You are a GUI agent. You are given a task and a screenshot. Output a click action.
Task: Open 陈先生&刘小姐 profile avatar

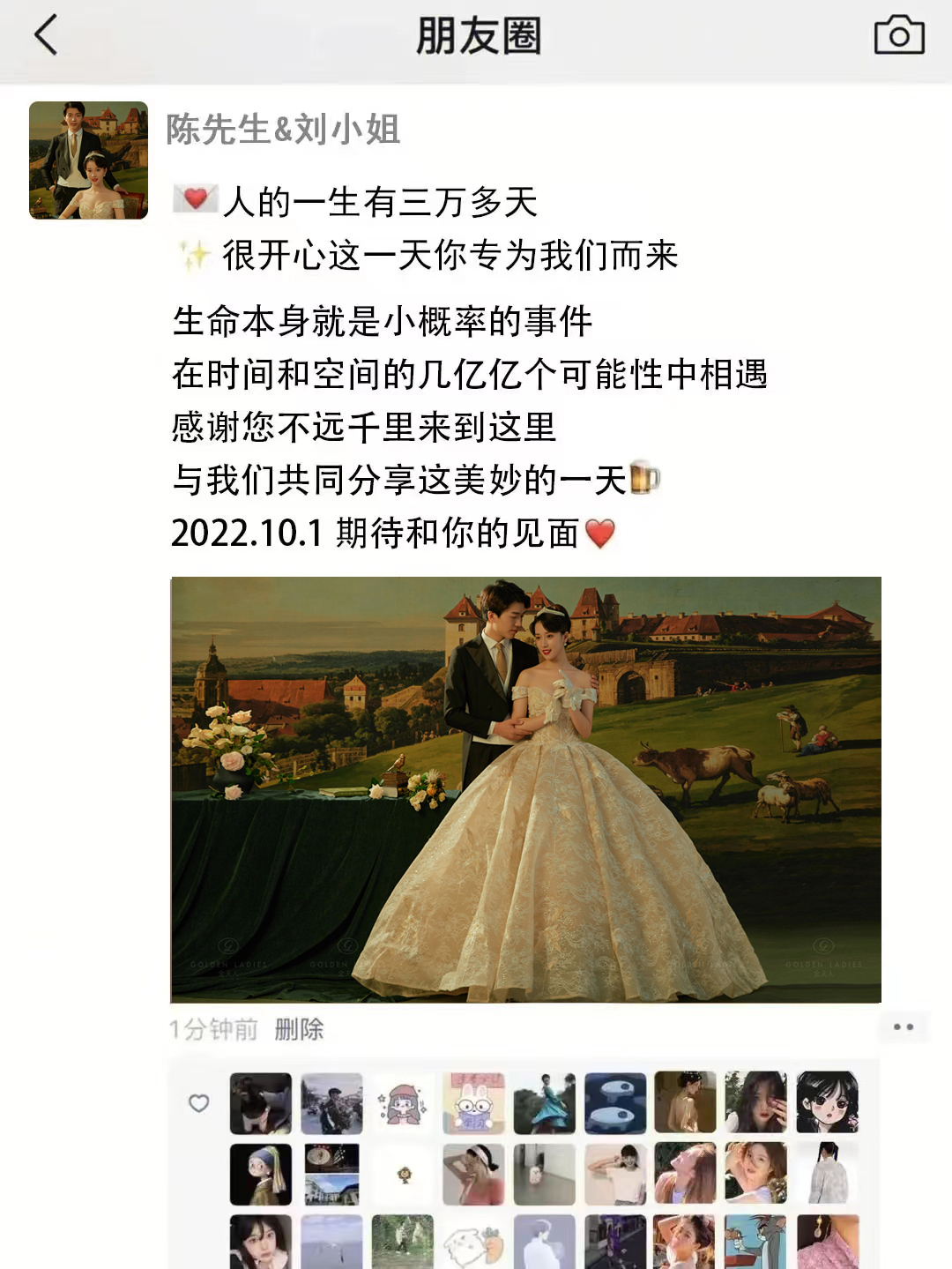88,160
